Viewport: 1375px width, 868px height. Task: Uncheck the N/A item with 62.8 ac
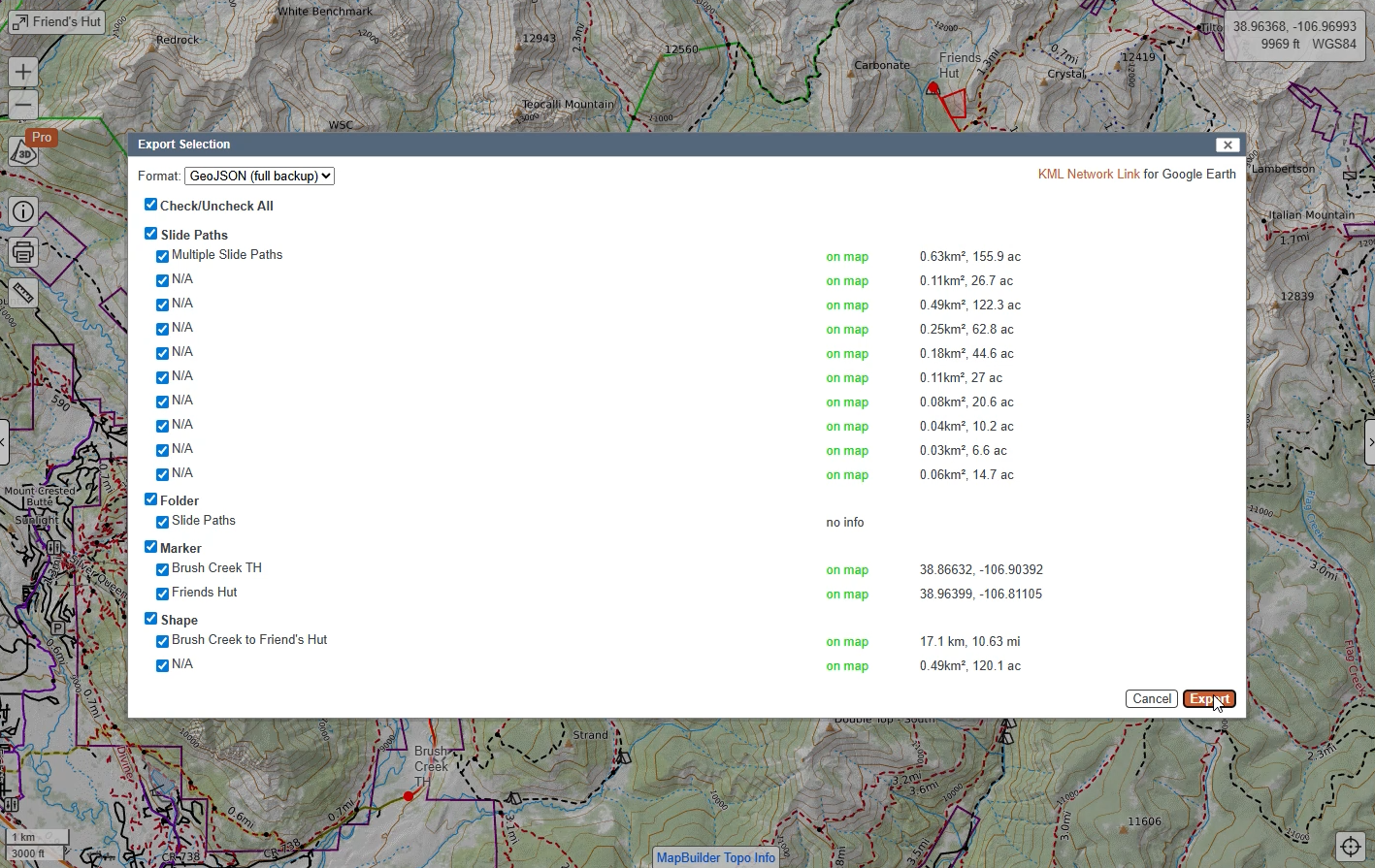coord(162,330)
